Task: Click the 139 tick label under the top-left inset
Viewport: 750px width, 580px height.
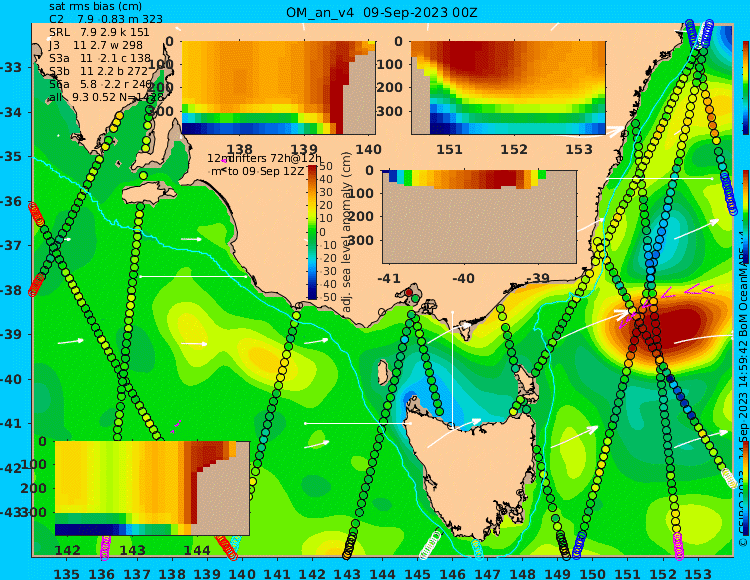Action: point(304,149)
